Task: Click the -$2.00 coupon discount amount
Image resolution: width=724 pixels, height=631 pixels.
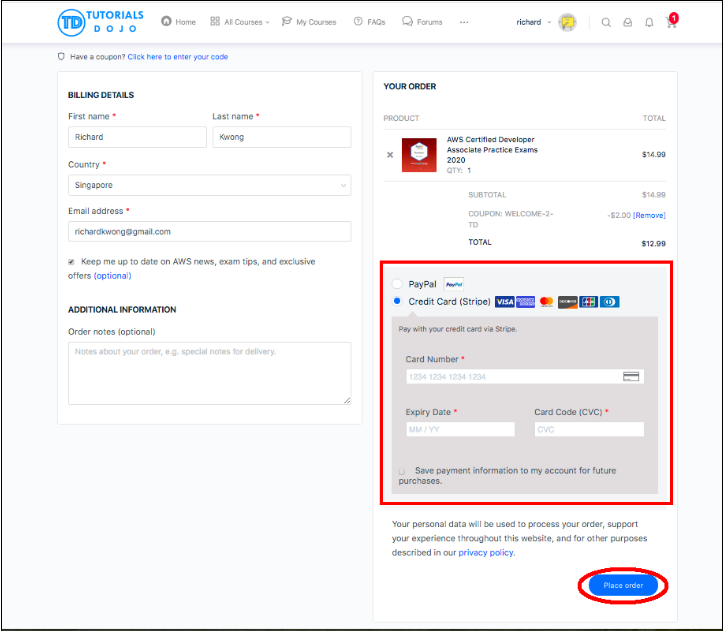Action: [x=619, y=216]
